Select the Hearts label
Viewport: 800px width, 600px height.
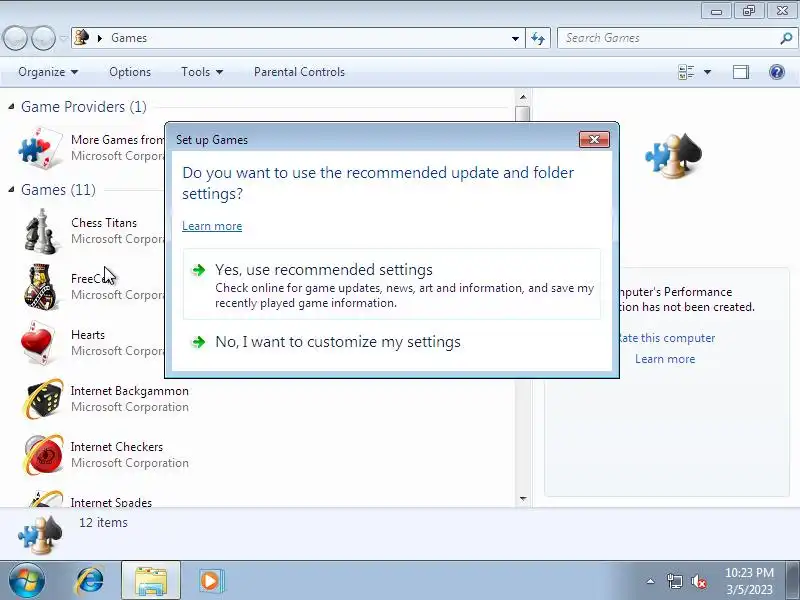[x=88, y=335]
